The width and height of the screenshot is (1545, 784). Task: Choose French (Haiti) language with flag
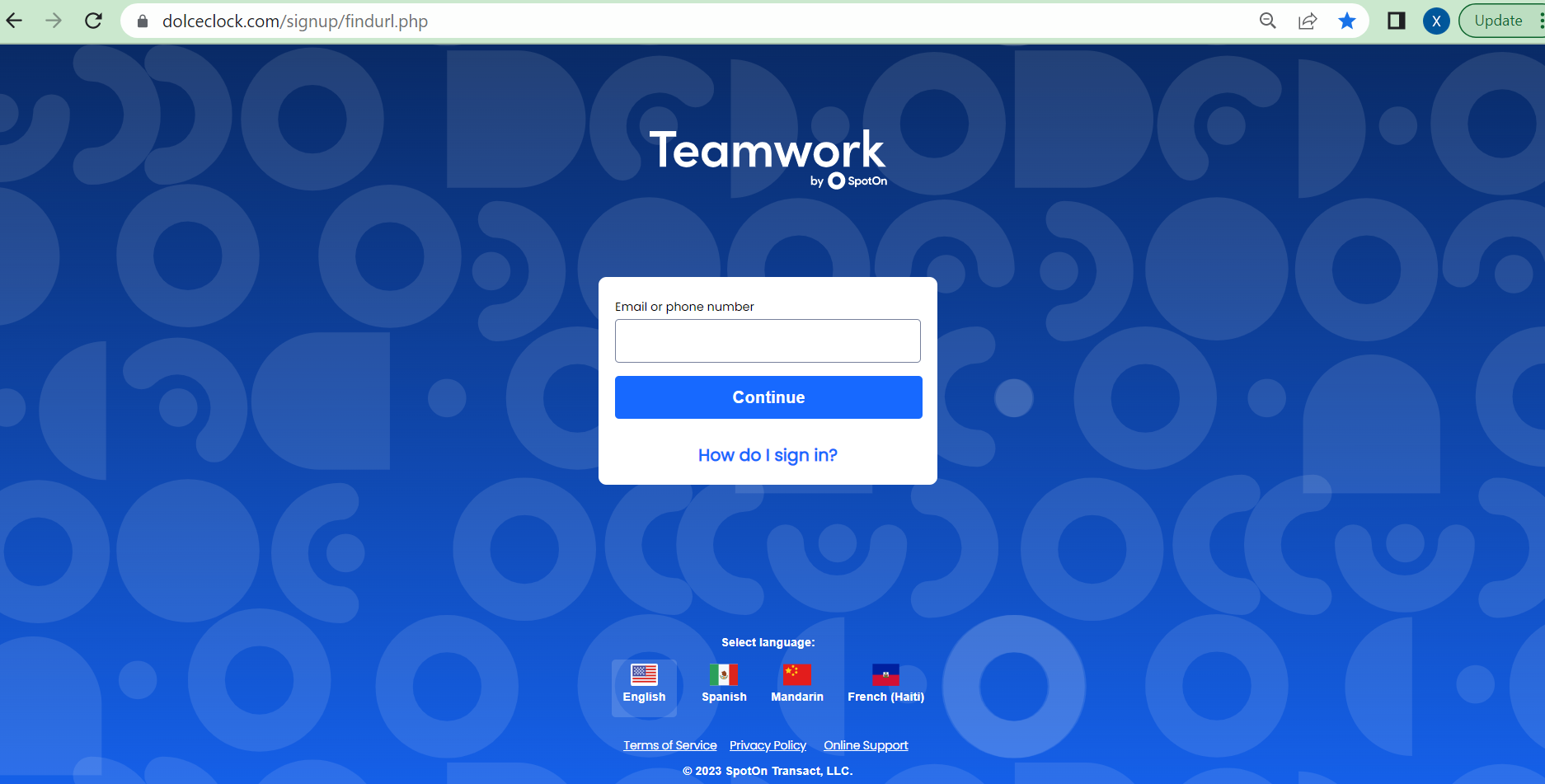point(886,683)
